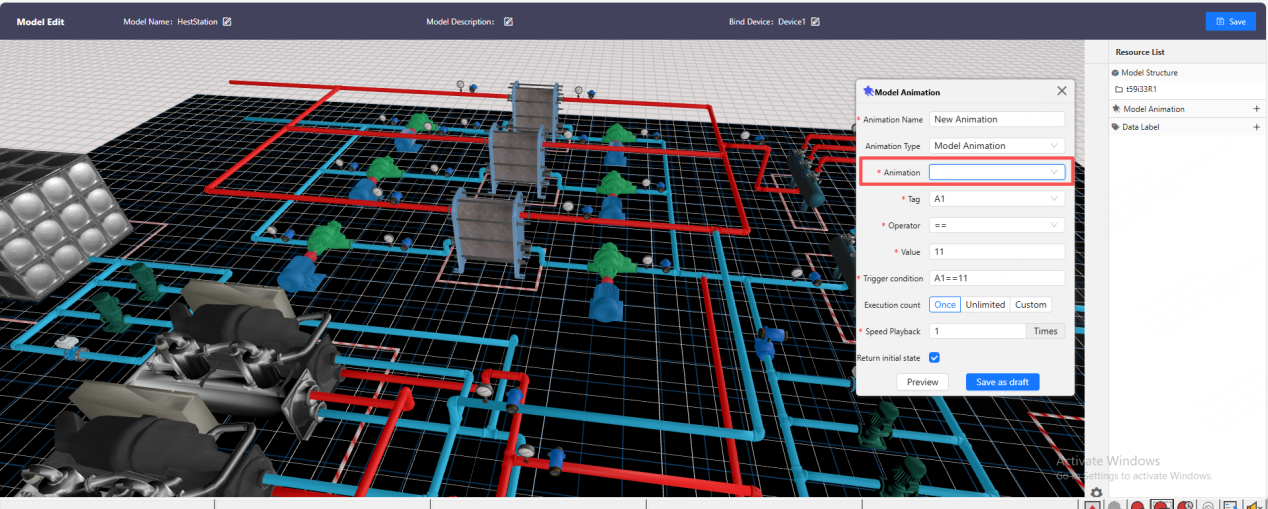This screenshot has height=509, width=1268.
Task: Open the Operator dropdown showing ==
Action: [x=996, y=225]
